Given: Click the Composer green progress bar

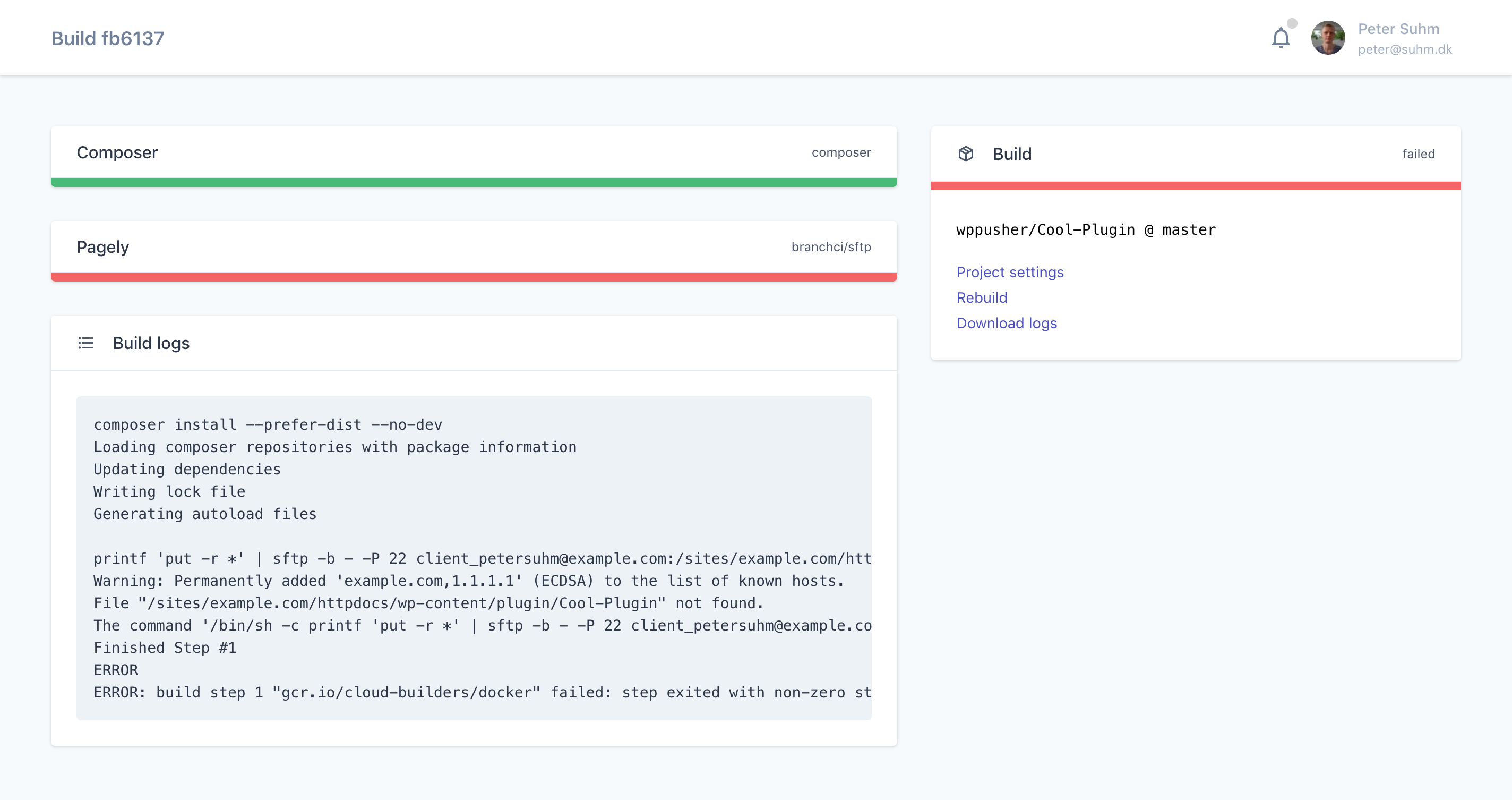Looking at the screenshot, I should tap(474, 183).
